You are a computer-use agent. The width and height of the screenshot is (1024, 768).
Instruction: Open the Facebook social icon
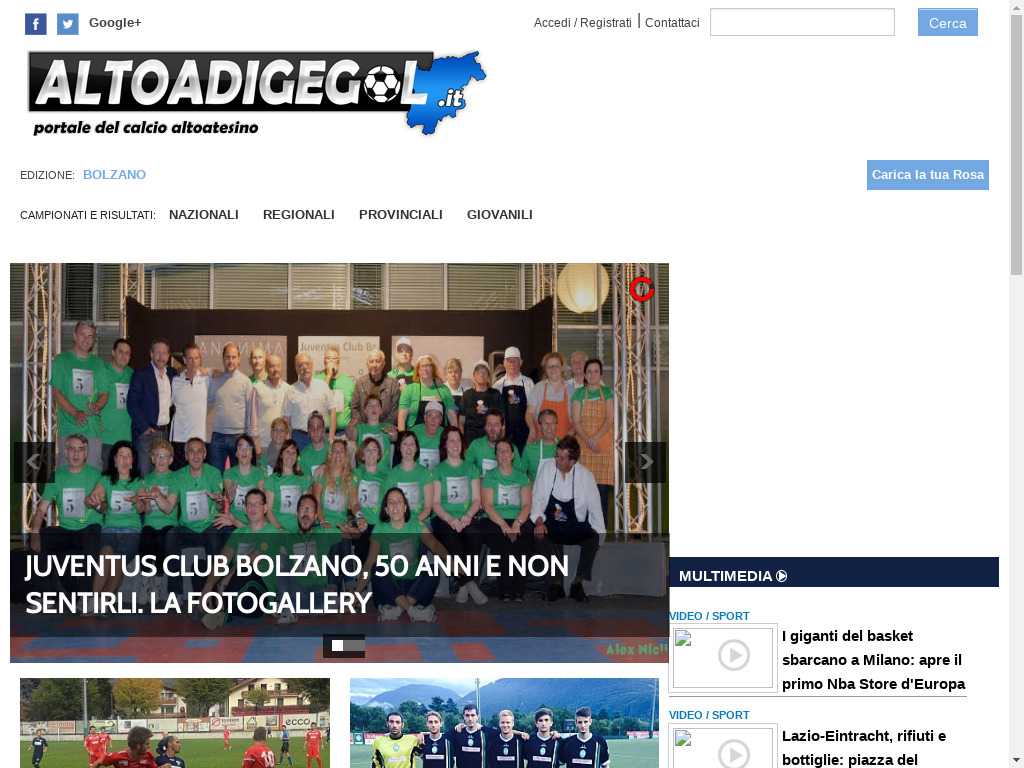(36, 24)
